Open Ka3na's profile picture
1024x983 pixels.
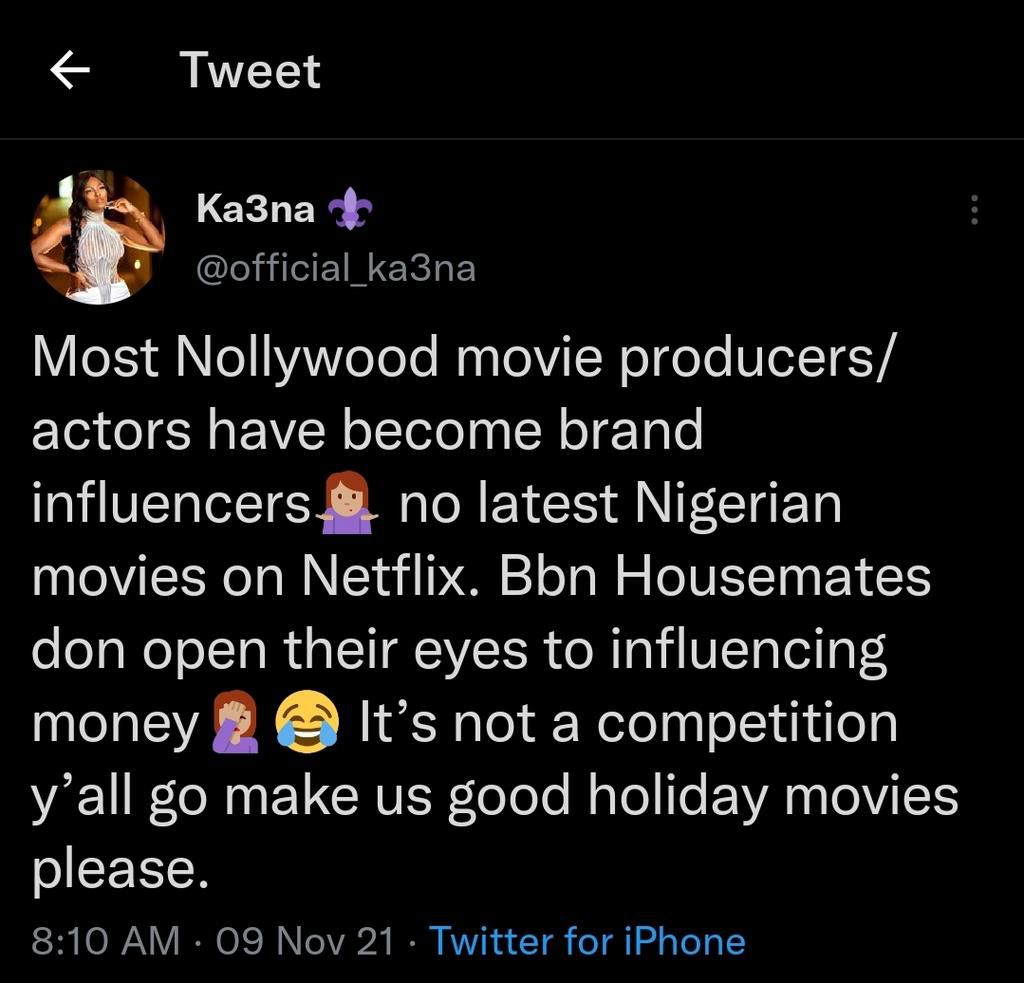97,237
